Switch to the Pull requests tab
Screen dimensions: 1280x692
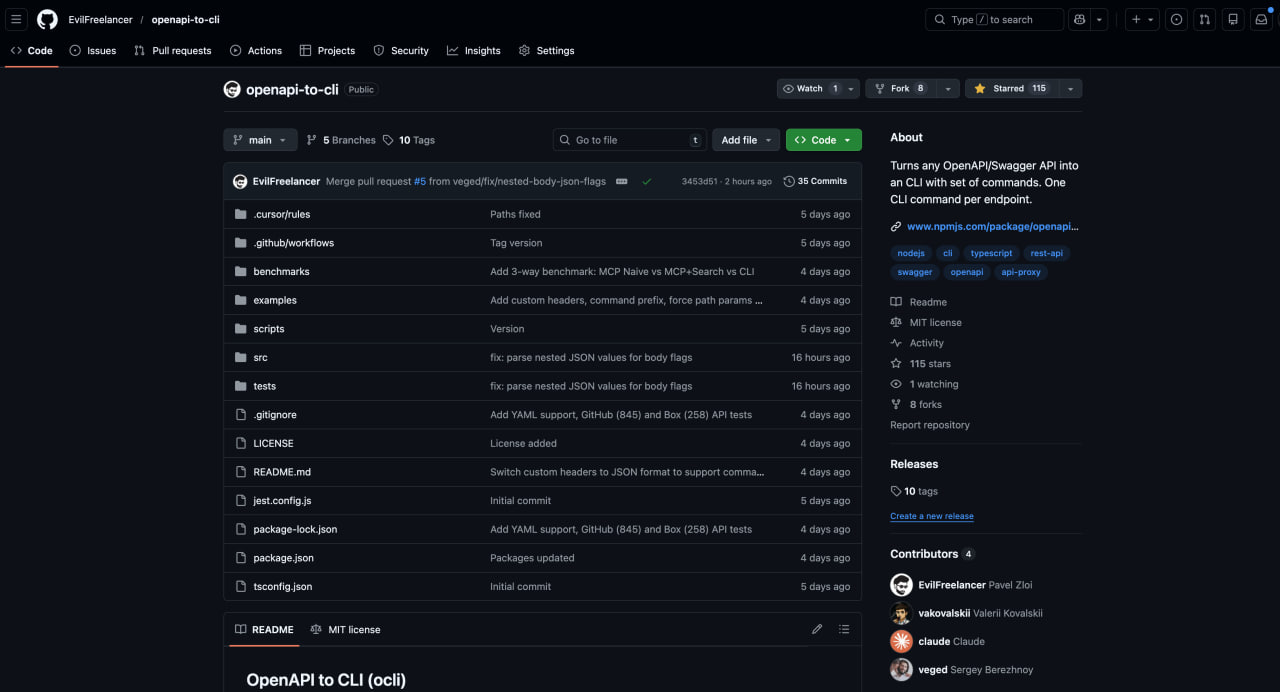click(x=172, y=50)
